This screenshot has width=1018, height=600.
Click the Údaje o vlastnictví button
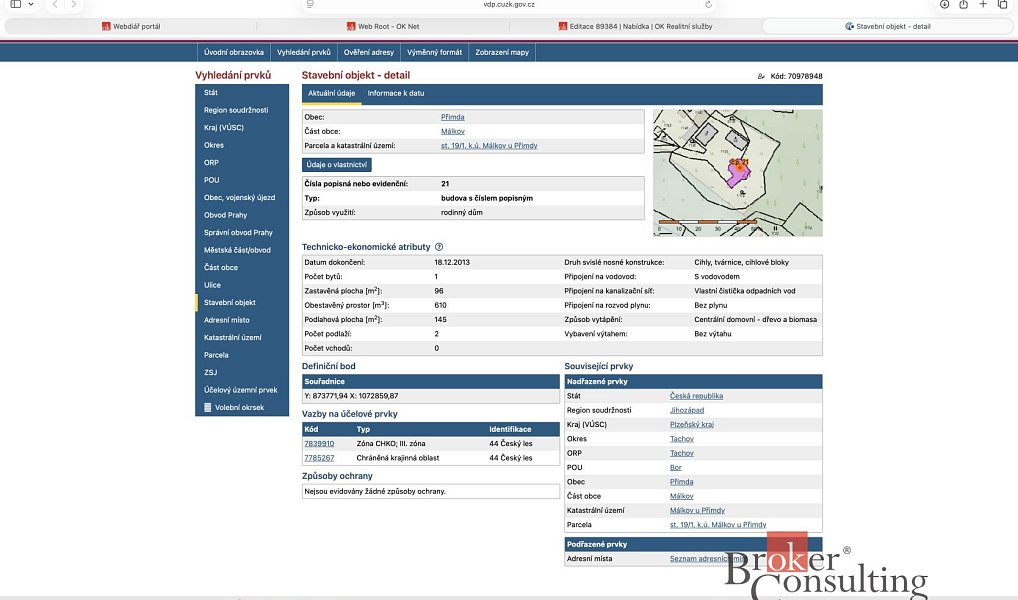point(337,165)
